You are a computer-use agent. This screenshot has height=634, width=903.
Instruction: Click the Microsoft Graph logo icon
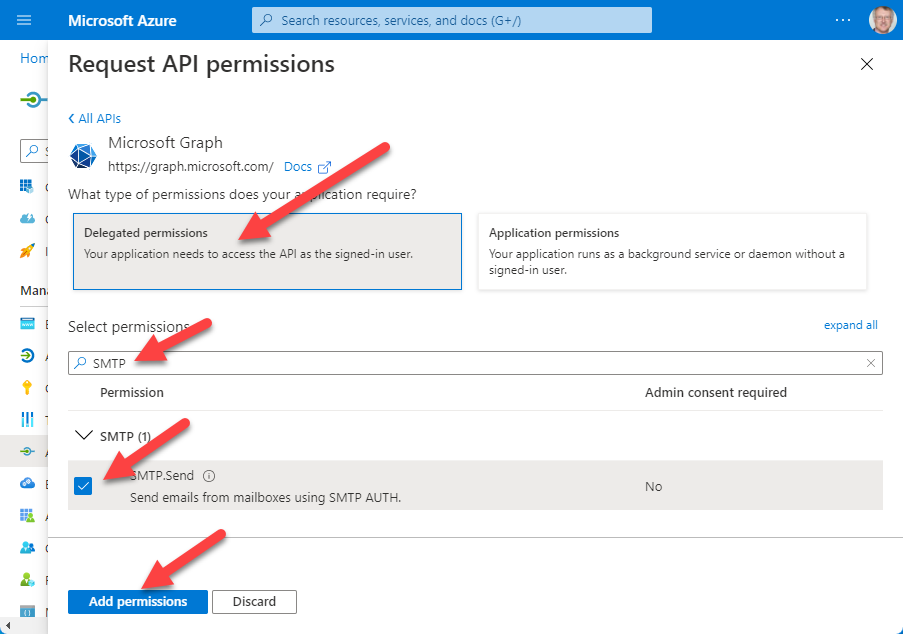[83, 155]
